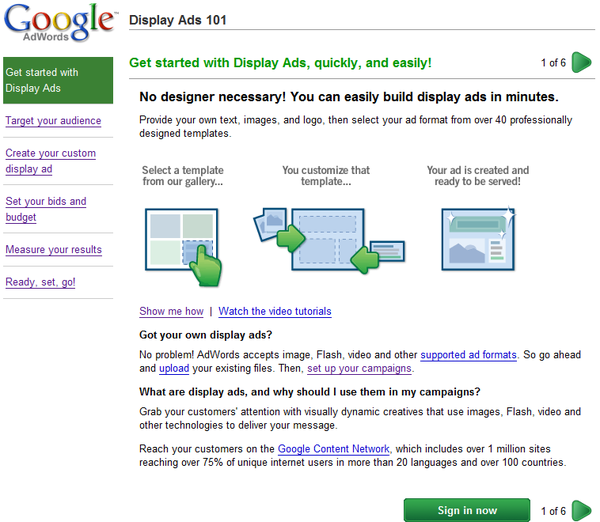
Task: Open Watch the video tutorials link
Action: coord(275,311)
